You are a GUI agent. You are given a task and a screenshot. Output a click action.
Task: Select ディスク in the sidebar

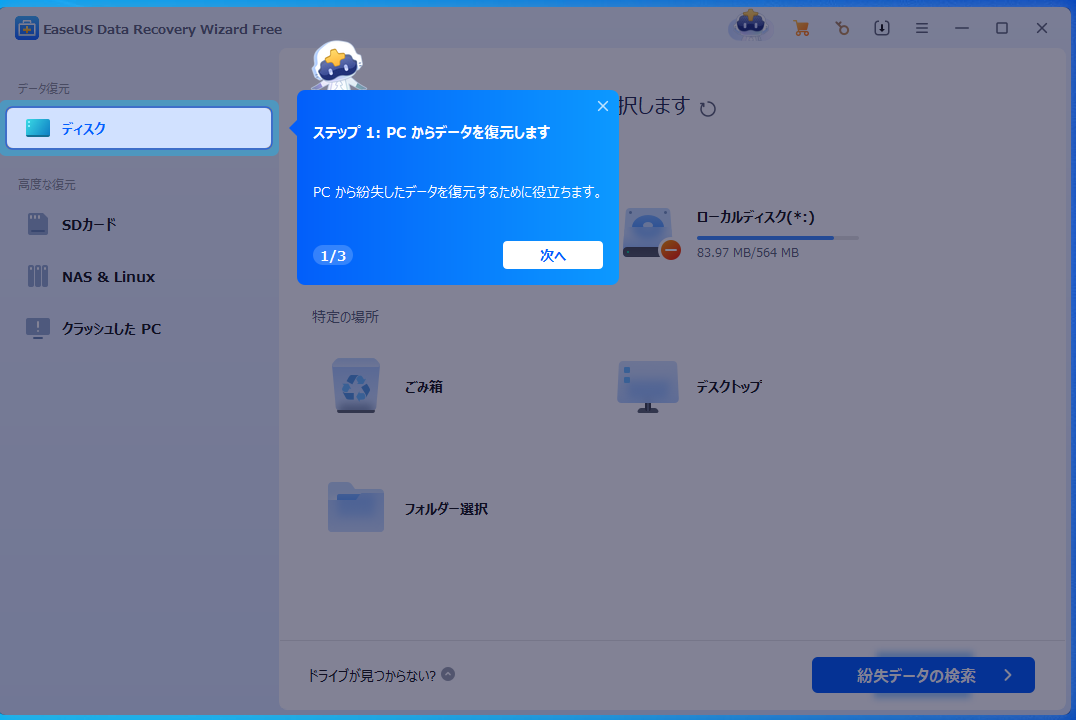click(x=139, y=128)
